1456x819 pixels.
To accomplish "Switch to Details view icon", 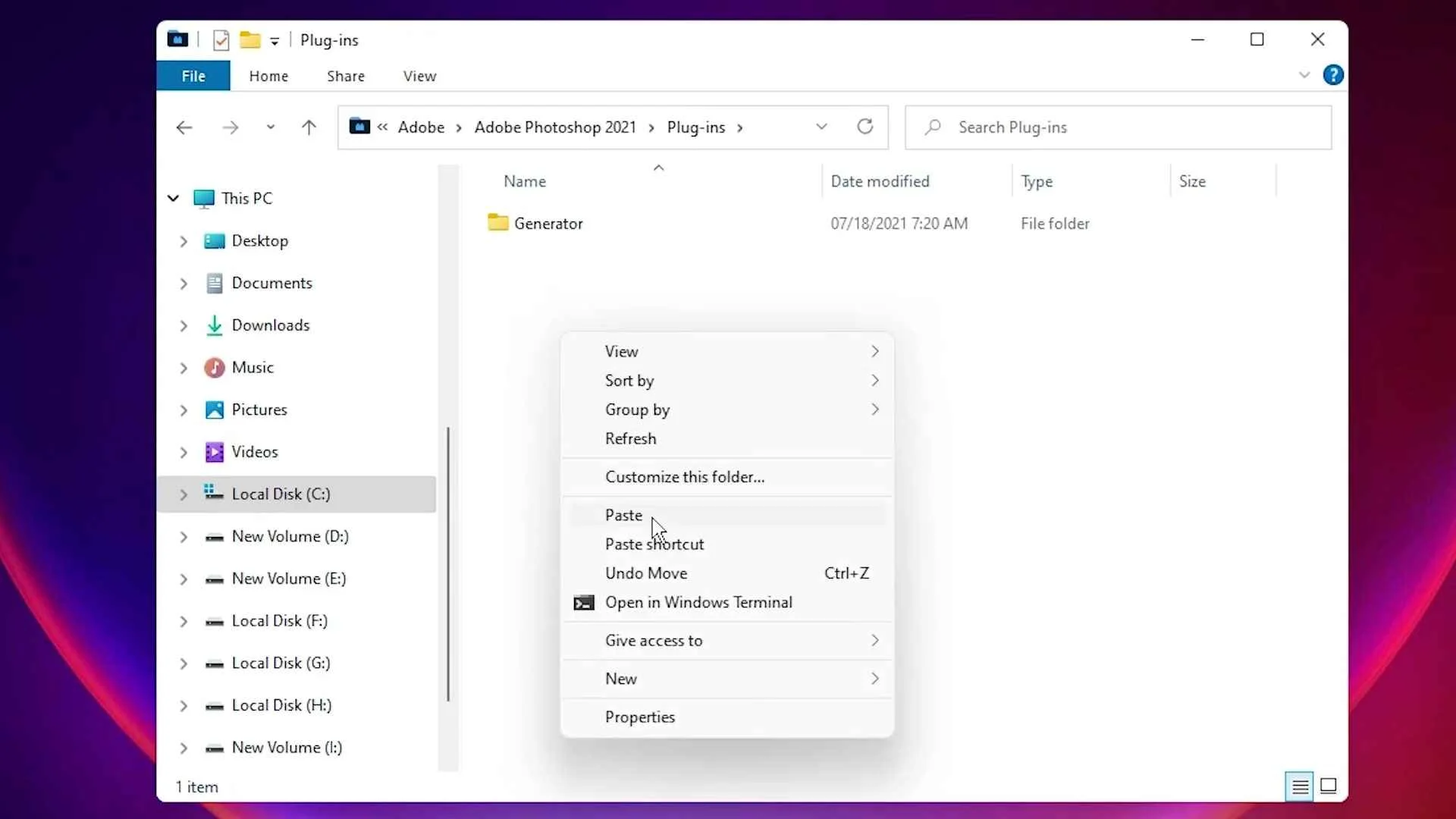I will tap(1300, 786).
